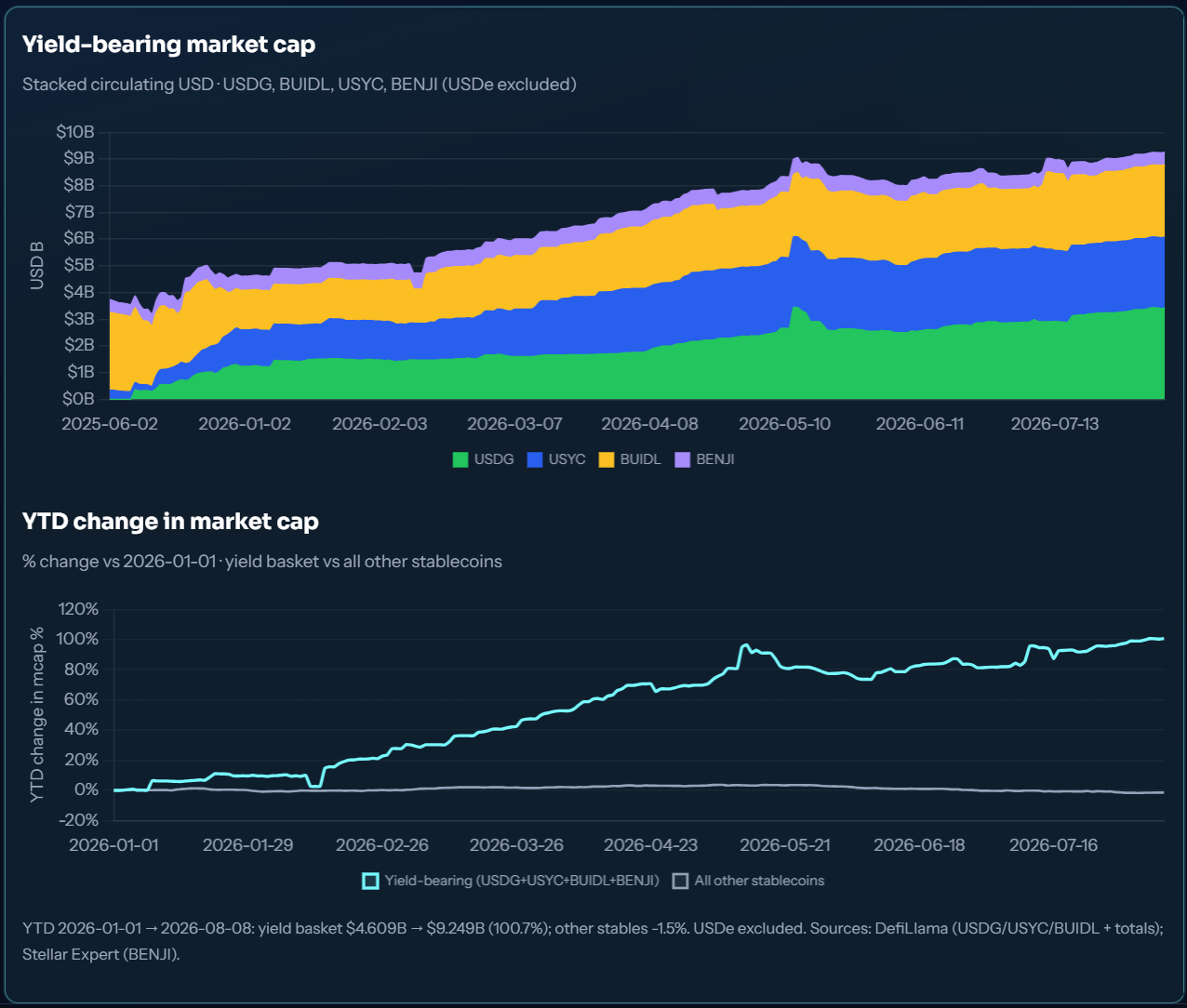Click the Yield-bearing (USDG+USYC+BUIDL+BENJI) legend text
This screenshot has width=1187, height=1008.
522,881
